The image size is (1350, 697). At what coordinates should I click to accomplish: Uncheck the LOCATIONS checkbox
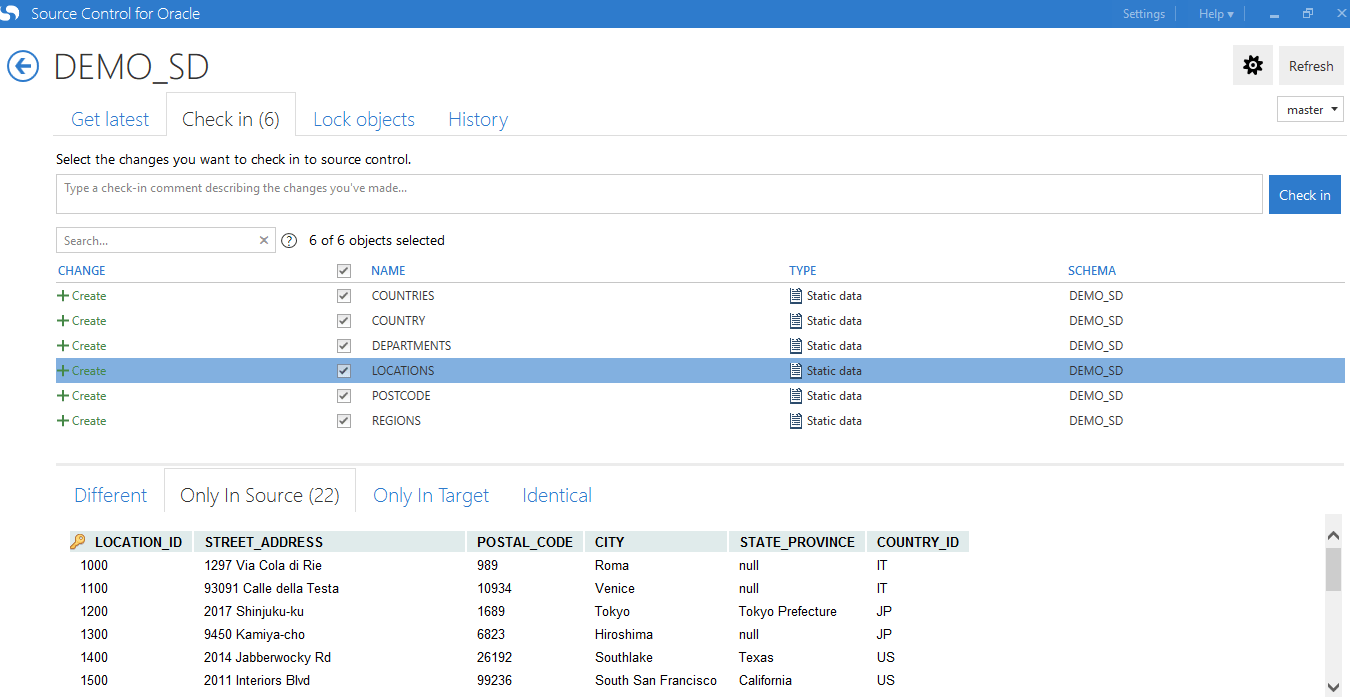click(x=344, y=371)
